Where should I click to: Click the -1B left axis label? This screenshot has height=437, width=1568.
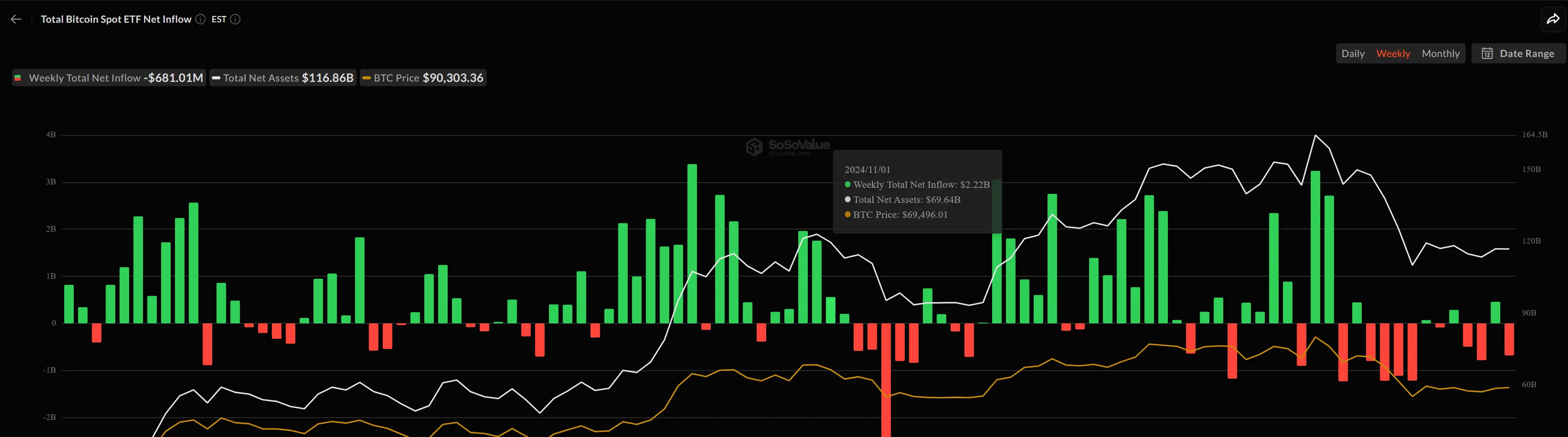49,370
